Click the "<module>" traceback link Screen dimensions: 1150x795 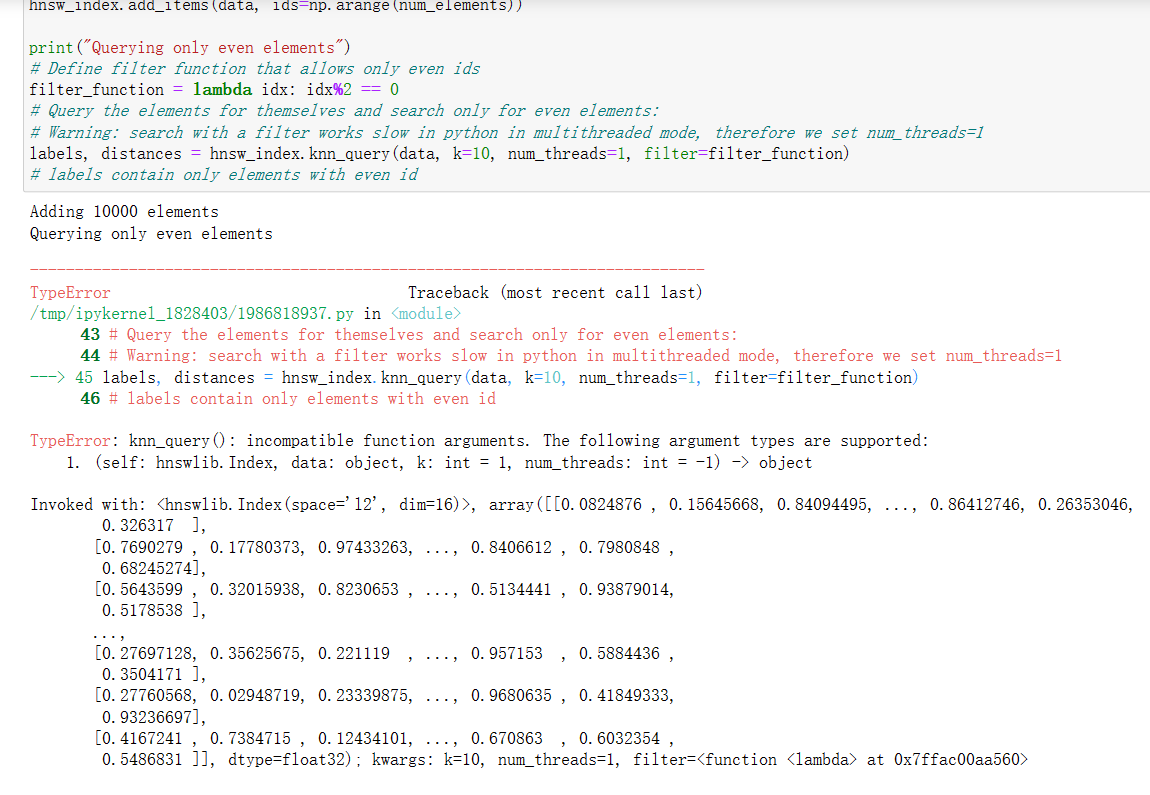pos(425,313)
